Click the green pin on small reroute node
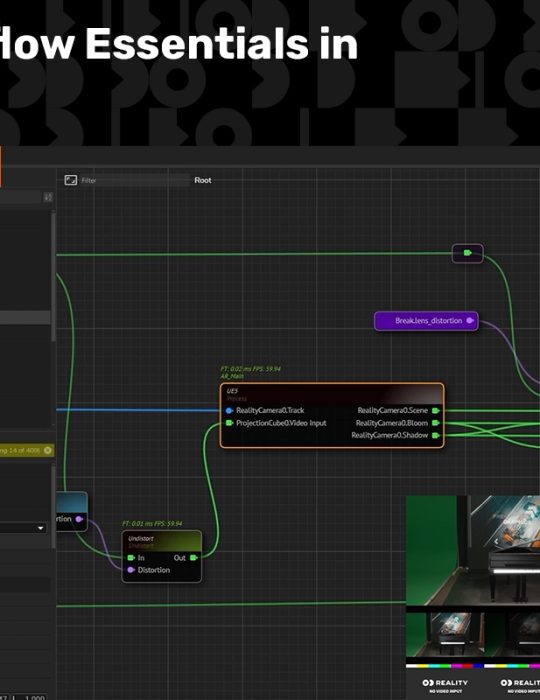 pos(467,253)
